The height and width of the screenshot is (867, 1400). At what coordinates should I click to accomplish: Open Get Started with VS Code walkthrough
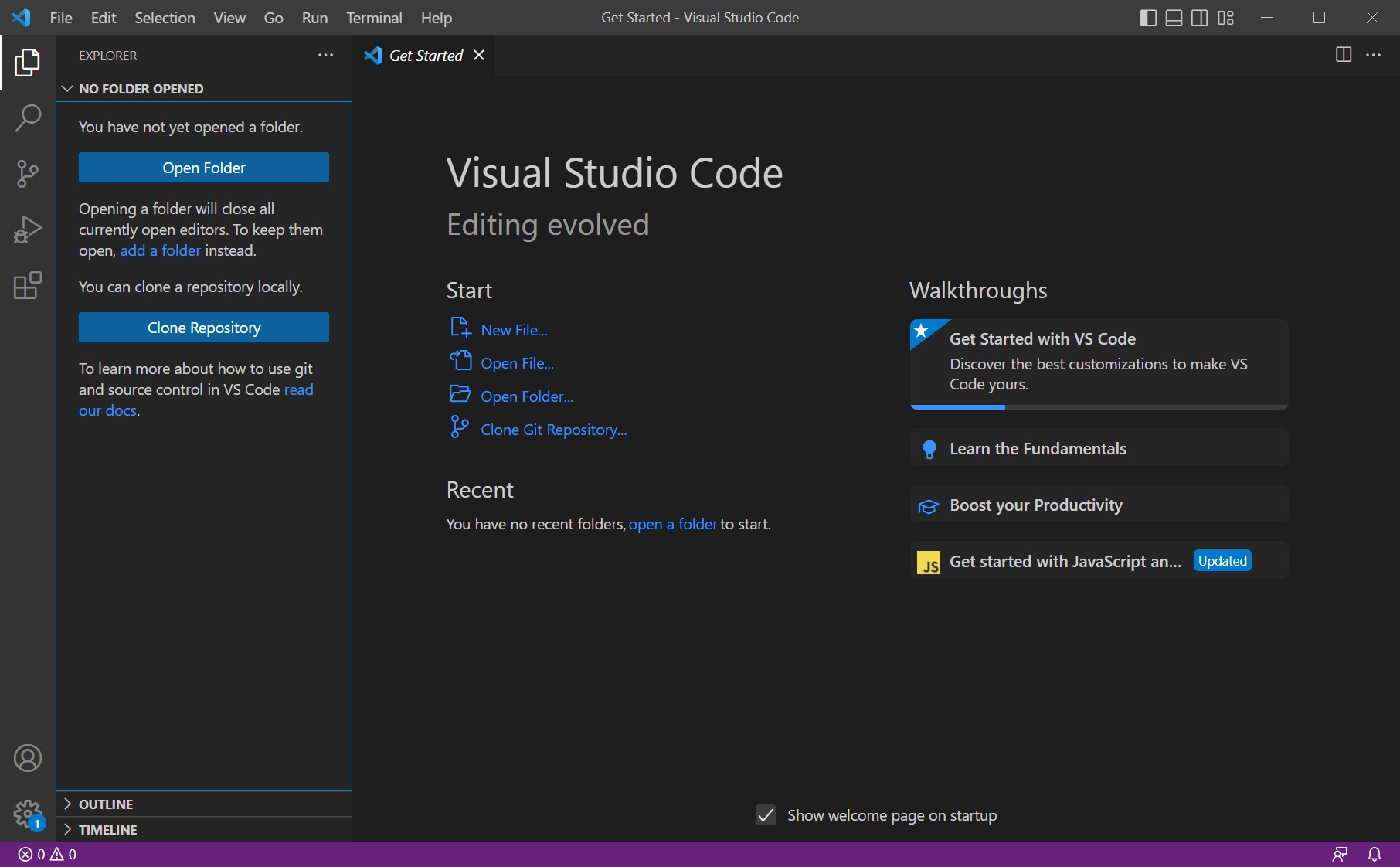(1099, 363)
